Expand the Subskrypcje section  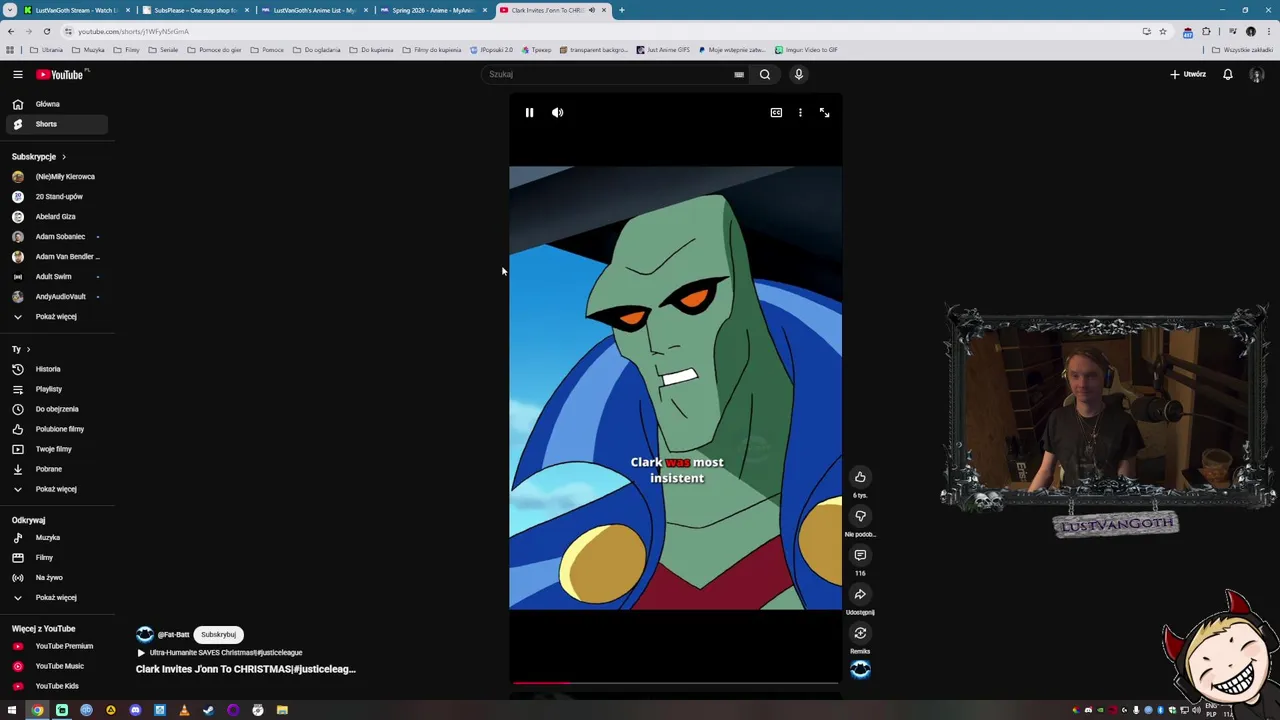pos(39,157)
